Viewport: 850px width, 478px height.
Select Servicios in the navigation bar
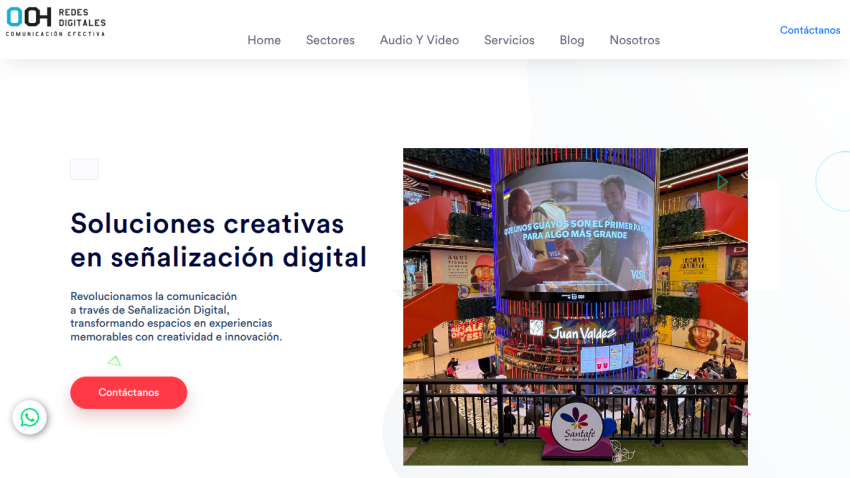click(x=509, y=40)
